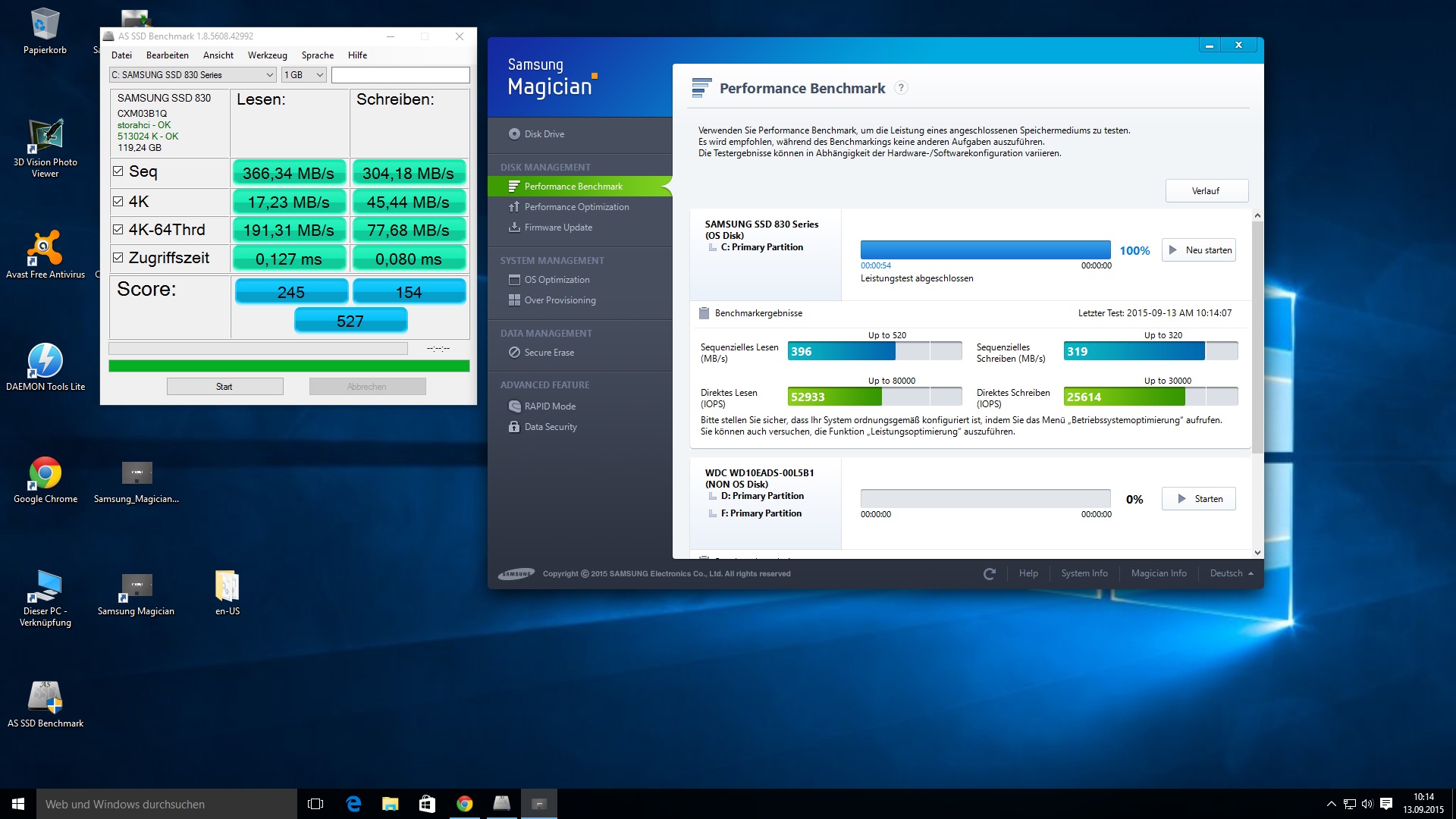Click Starten for the WDC drive
Viewport: 1456px width, 819px height.
pyautogui.click(x=1199, y=499)
